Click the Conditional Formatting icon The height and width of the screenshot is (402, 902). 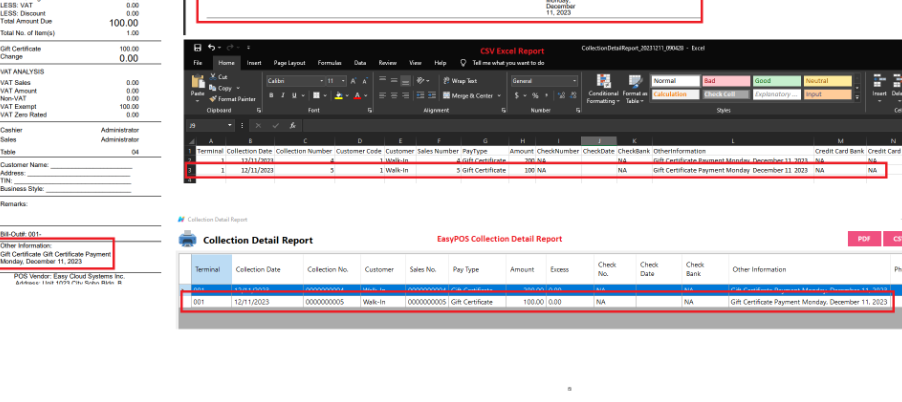[603, 82]
